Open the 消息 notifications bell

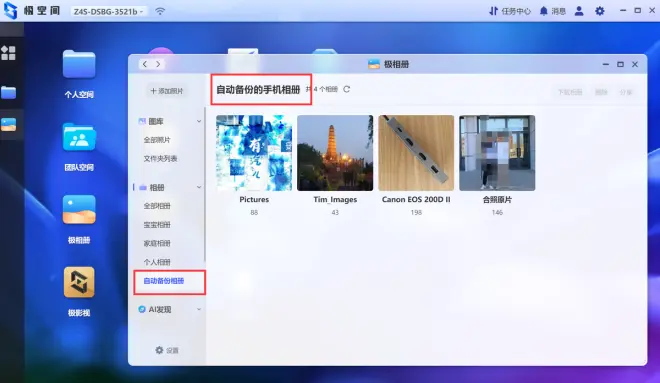(x=553, y=11)
